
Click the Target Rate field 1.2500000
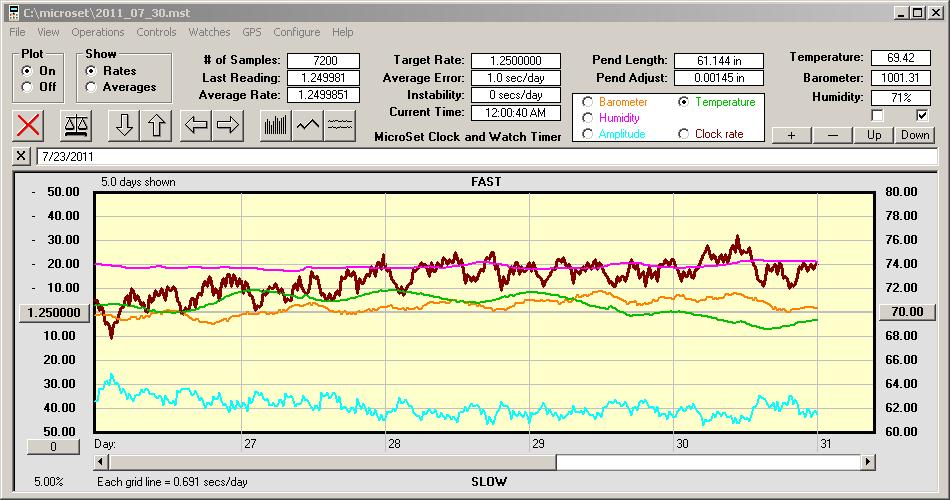(x=516, y=61)
